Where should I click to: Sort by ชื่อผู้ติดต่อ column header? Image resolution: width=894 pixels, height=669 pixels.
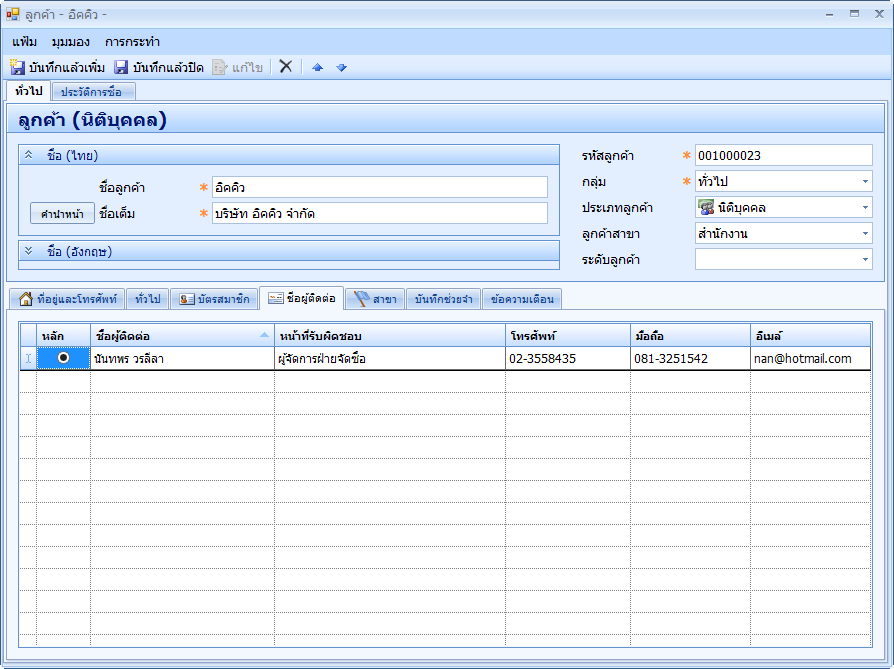[175, 334]
